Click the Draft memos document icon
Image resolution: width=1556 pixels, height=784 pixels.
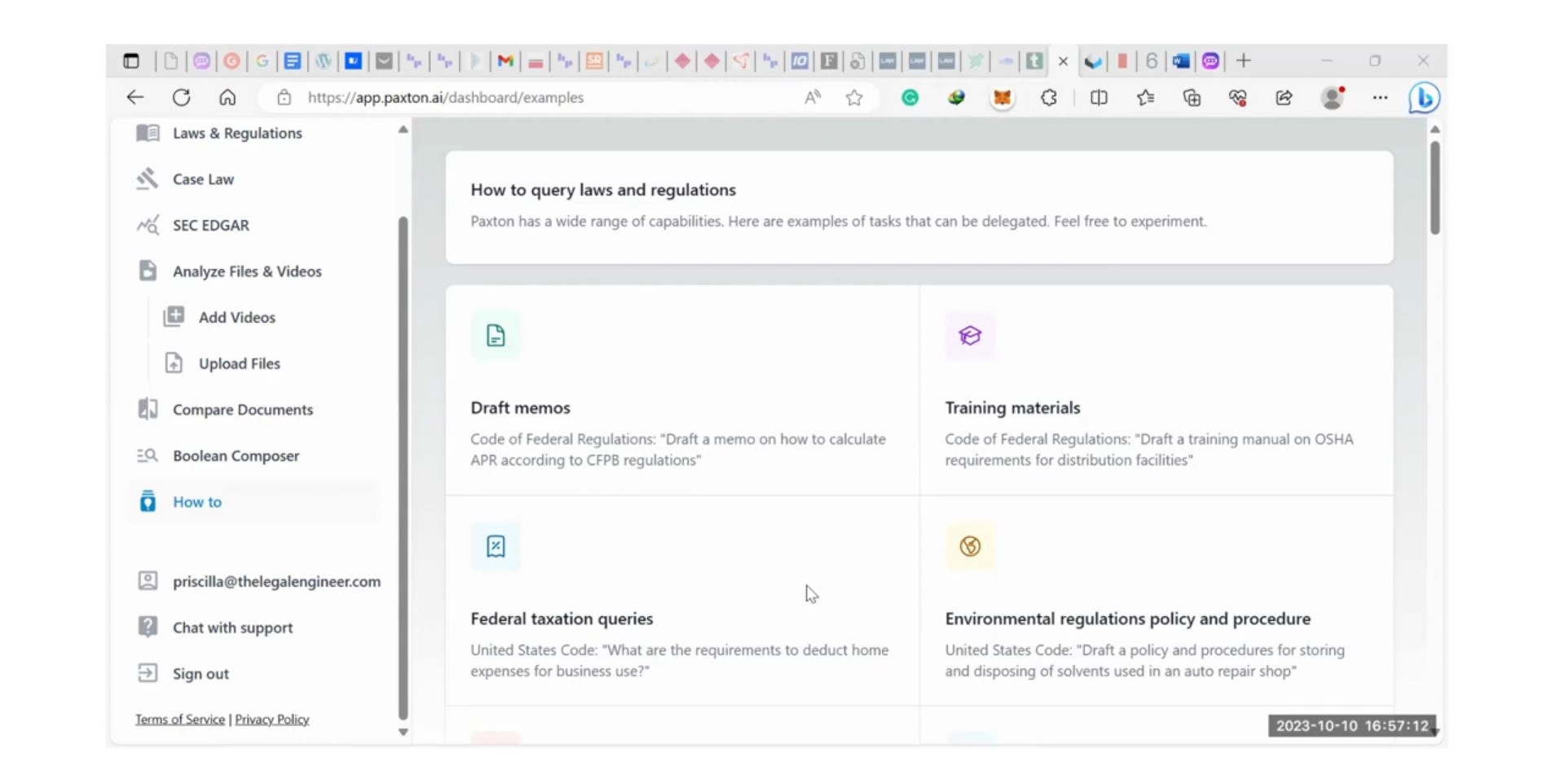tap(496, 335)
